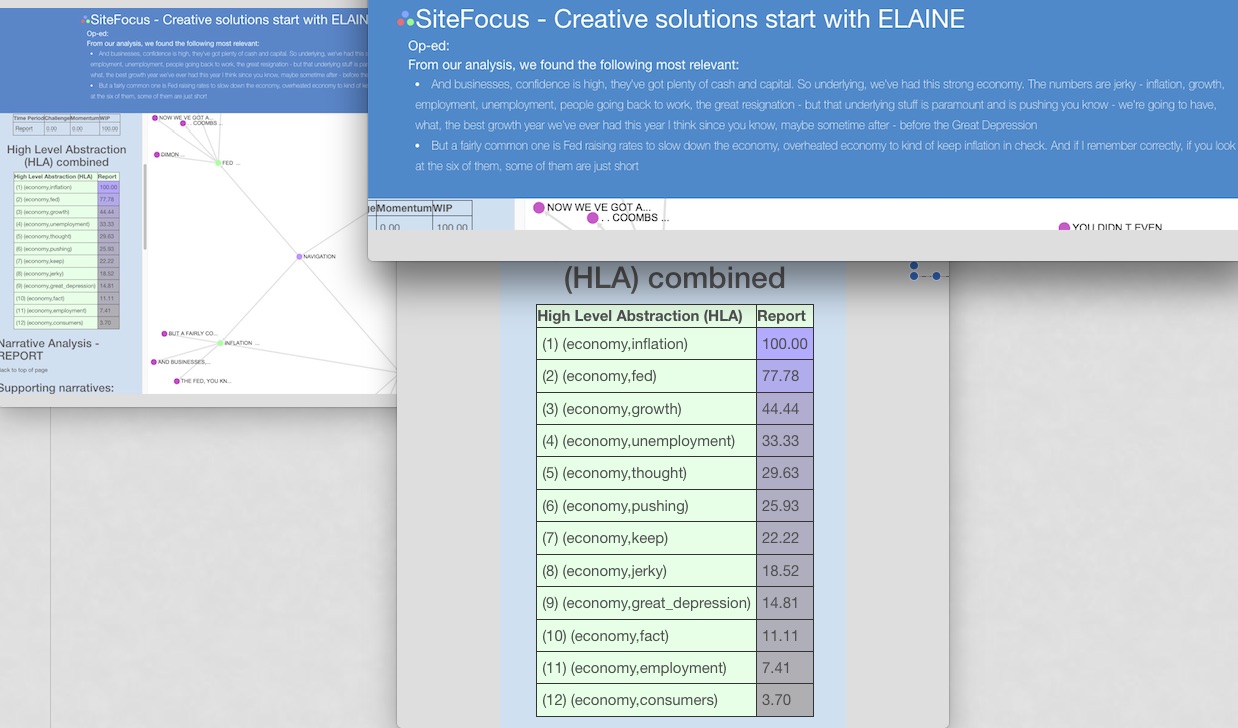Select the '(11) (economy,employment)' cell in the center table
This screenshot has width=1238, height=728.
click(646, 668)
